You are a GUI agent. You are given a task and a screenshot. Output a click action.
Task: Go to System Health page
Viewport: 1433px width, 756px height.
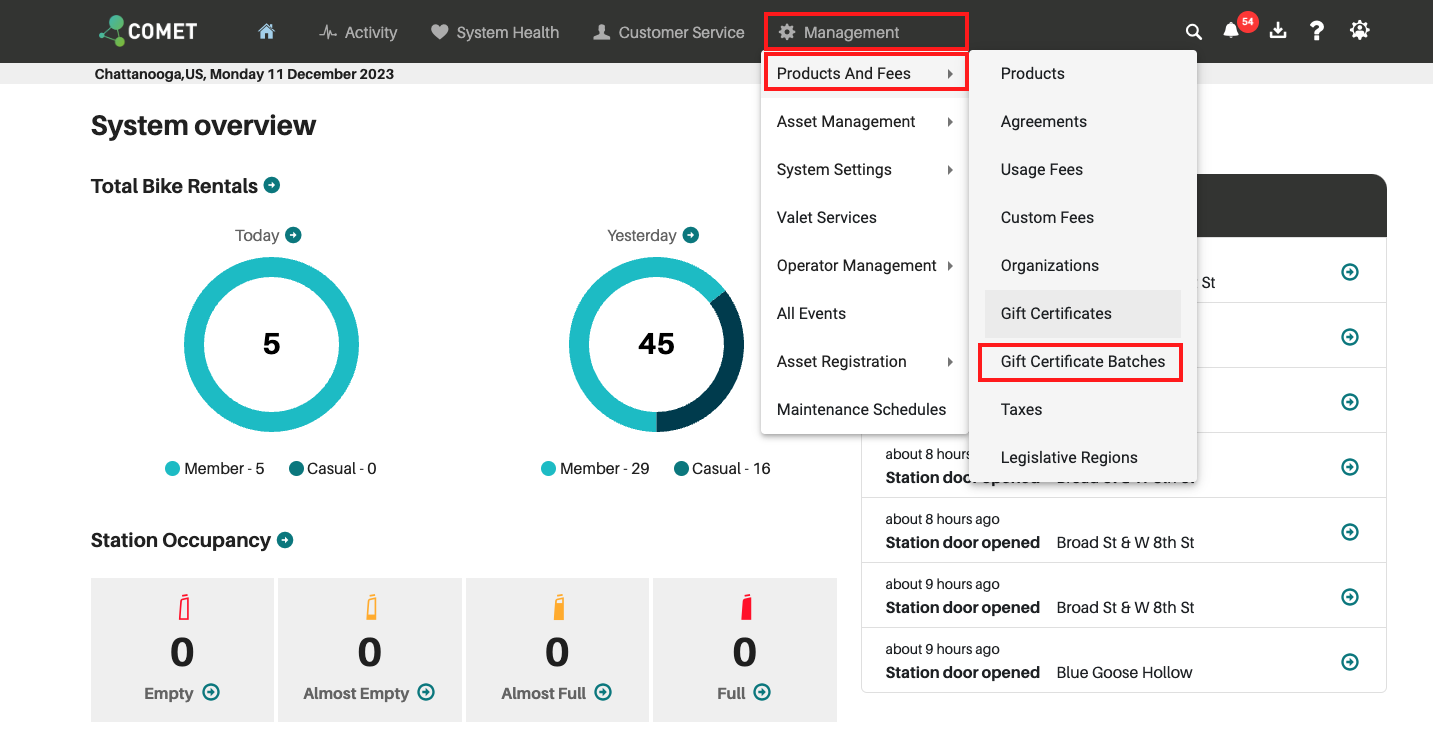(x=495, y=32)
